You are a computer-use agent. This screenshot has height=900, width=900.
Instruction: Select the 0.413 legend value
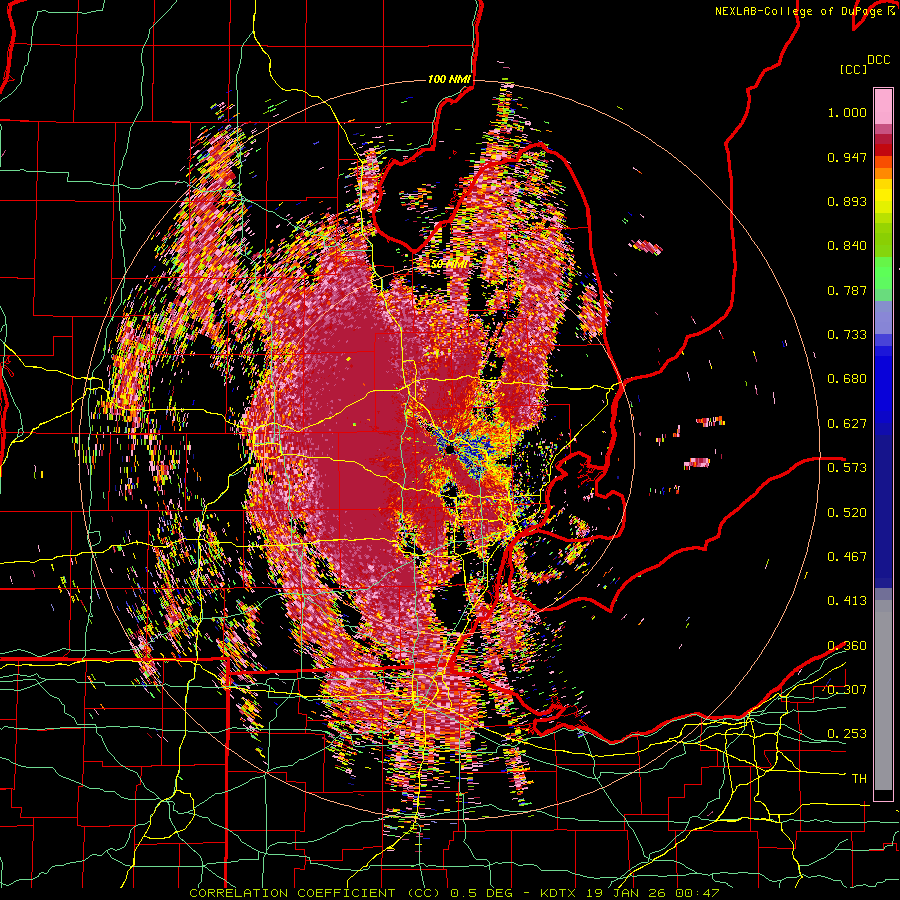point(847,601)
